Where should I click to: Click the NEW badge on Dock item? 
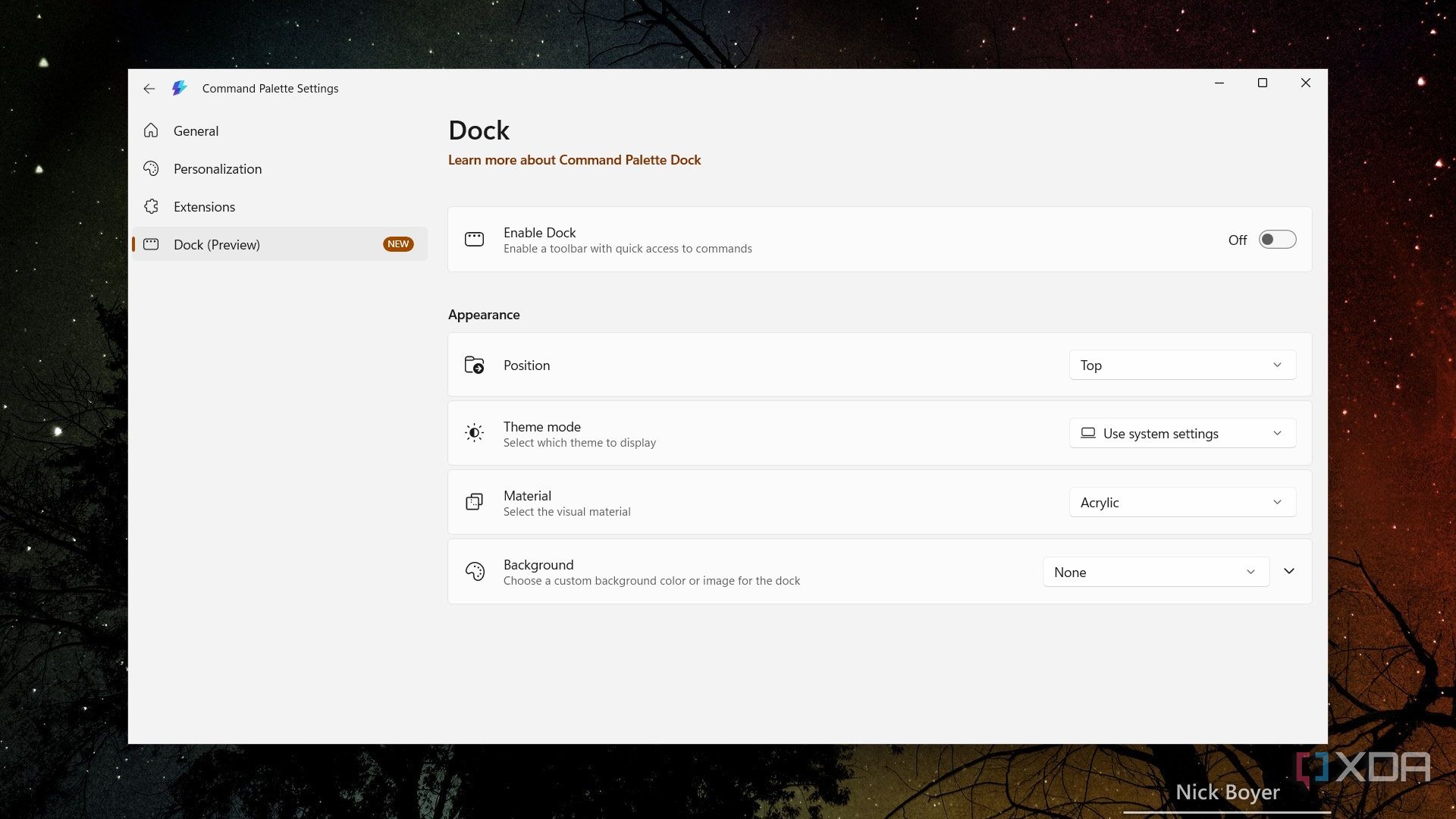coord(398,244)
